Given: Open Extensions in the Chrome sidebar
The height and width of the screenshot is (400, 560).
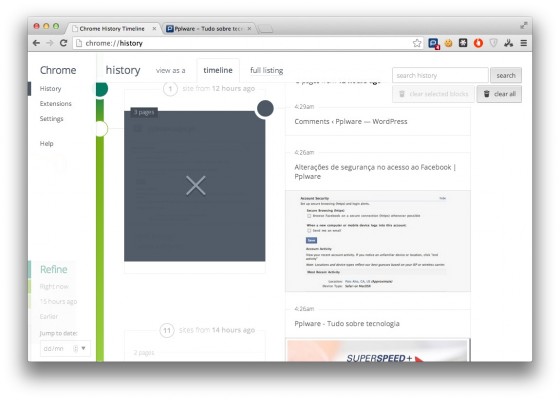Looking at the screenshot, I should click(56, 104).
